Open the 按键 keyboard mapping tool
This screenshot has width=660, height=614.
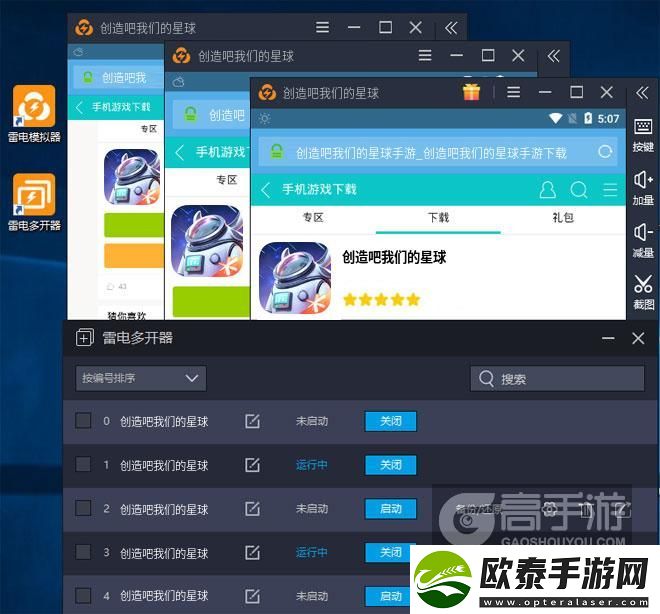[x=643, y=135]
